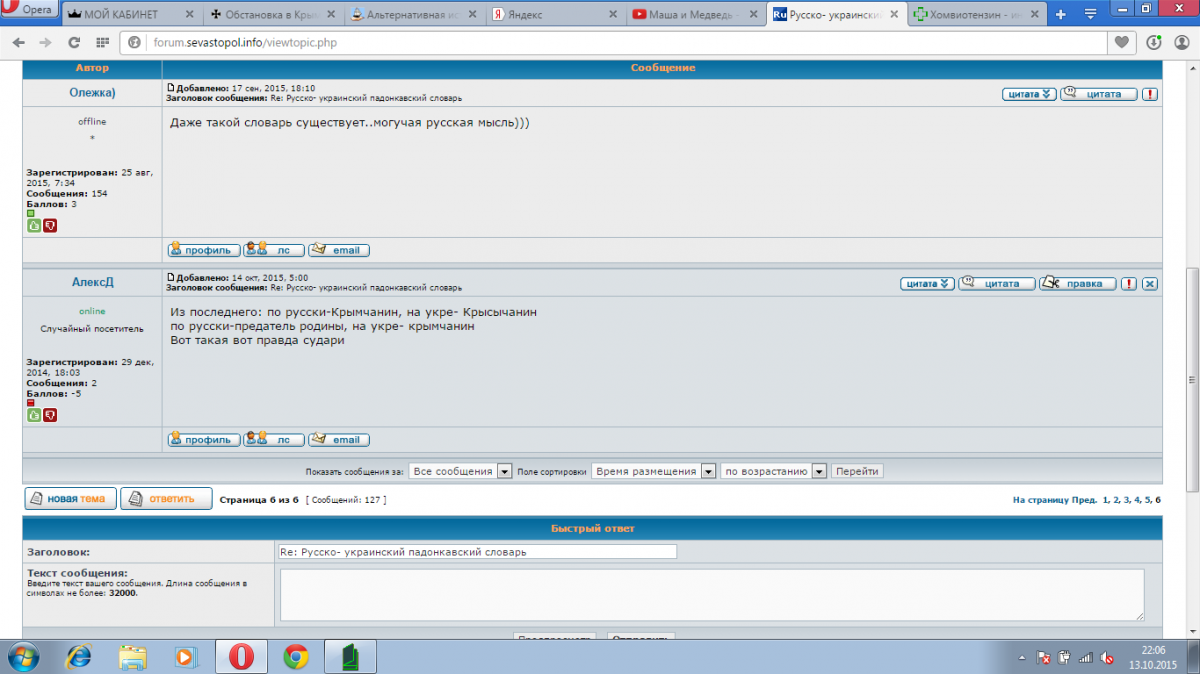Image resolution: width=1200 pixels, height=674 pixels.
Task: Expand Все сообщения filter dropdown
Action: [504, 471]
